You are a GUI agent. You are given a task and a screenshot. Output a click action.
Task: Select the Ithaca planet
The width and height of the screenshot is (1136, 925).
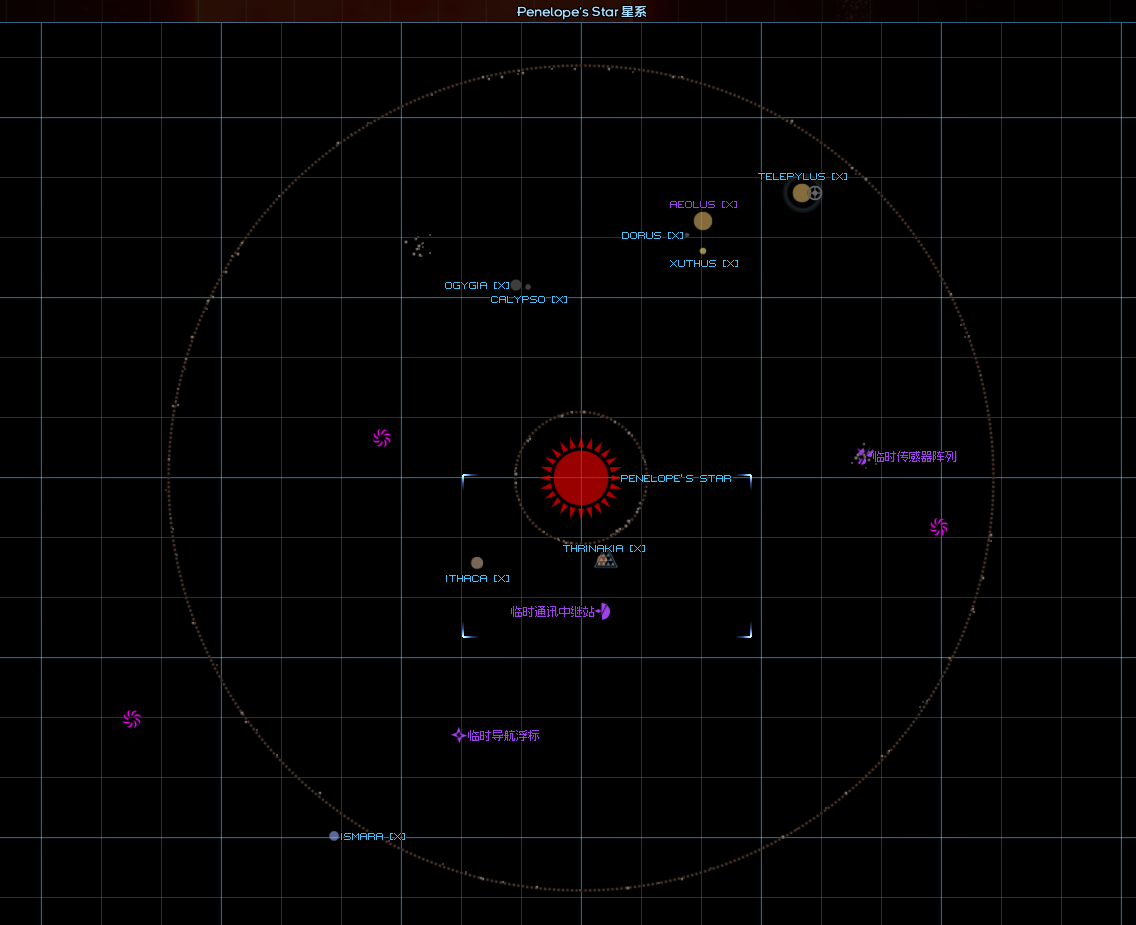[x=477, y=563]
